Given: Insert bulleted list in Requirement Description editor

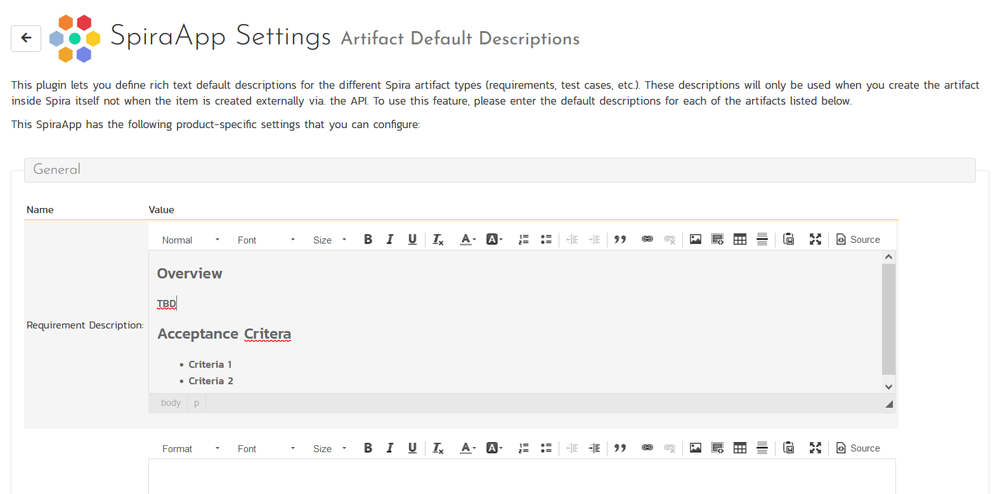Looking at the screenshot, I should 546,240.
